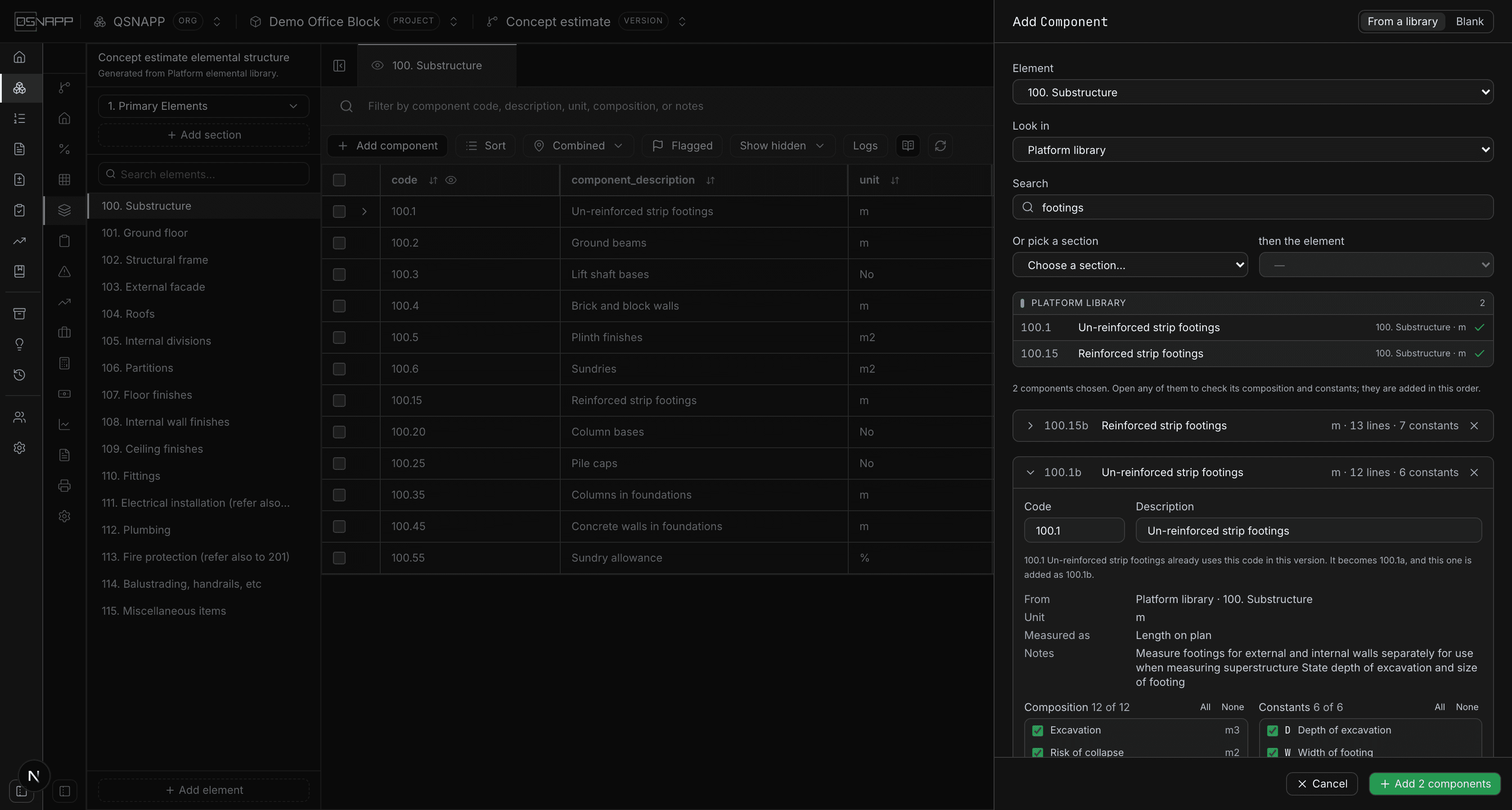
Task: Expand the 100.15b Reinforced strip footings chevron
Action: (x=1030, y=426)
